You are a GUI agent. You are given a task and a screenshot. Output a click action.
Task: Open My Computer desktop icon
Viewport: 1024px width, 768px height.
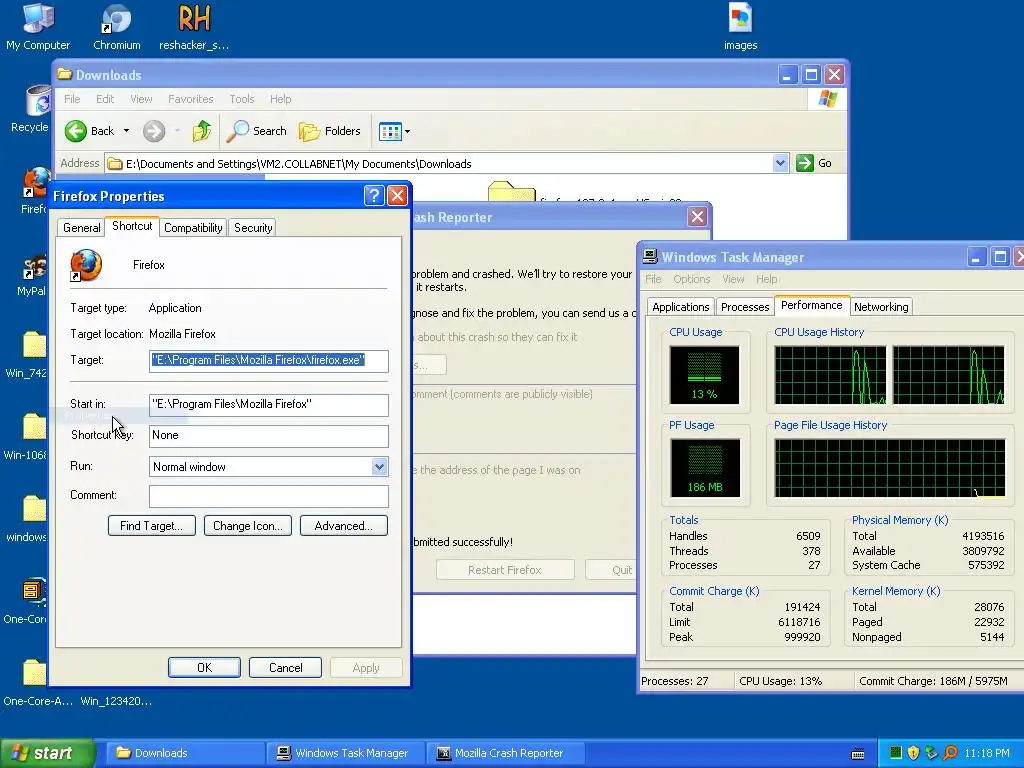click(x=38, y=27)
